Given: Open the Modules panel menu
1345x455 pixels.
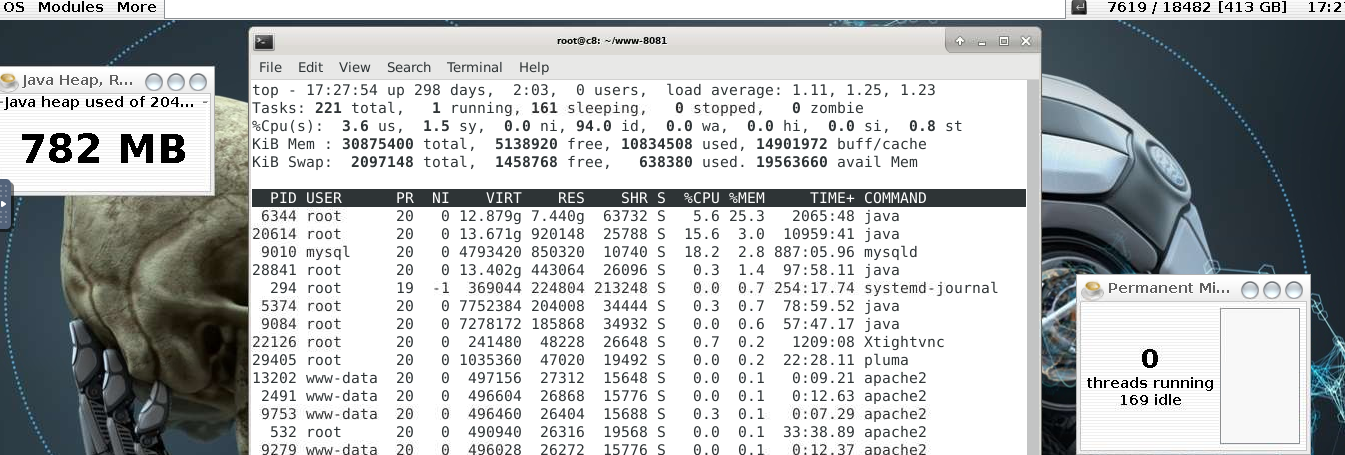Looking at the screenshot, I should 70,7.
